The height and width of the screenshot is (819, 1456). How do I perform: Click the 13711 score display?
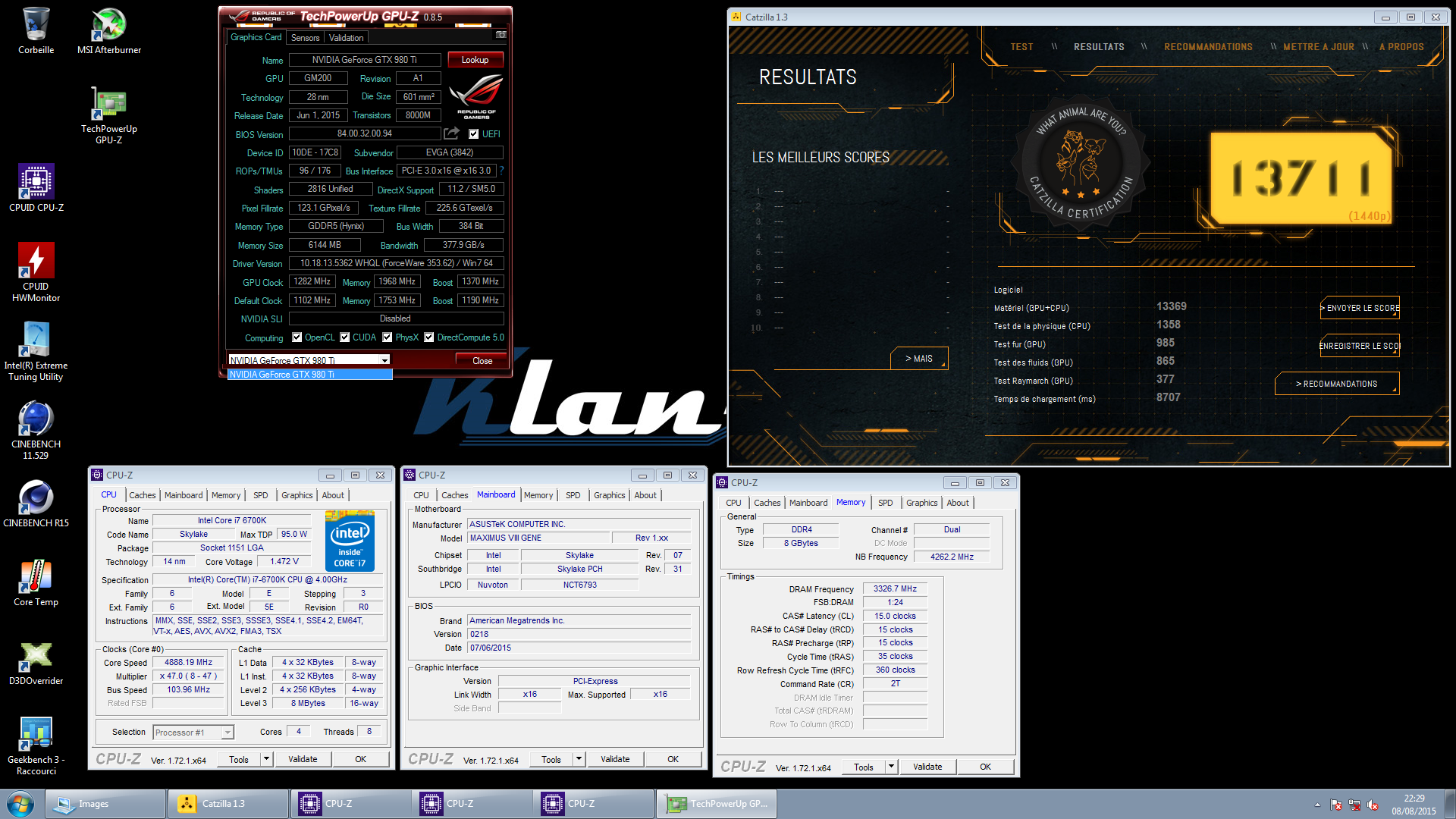click(x=1301, y=179)
